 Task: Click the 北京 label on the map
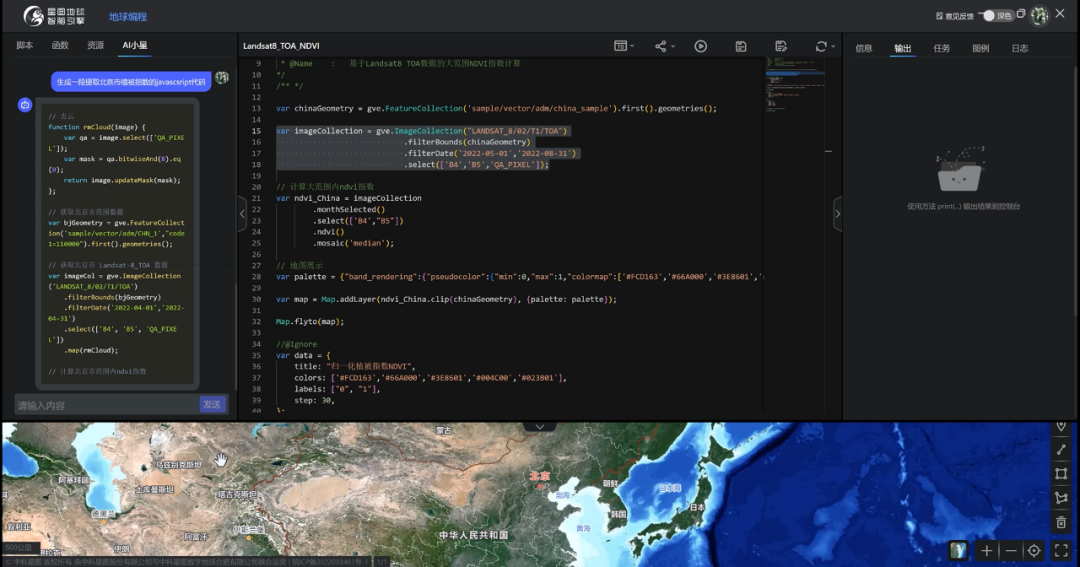[x=539, y=476]
